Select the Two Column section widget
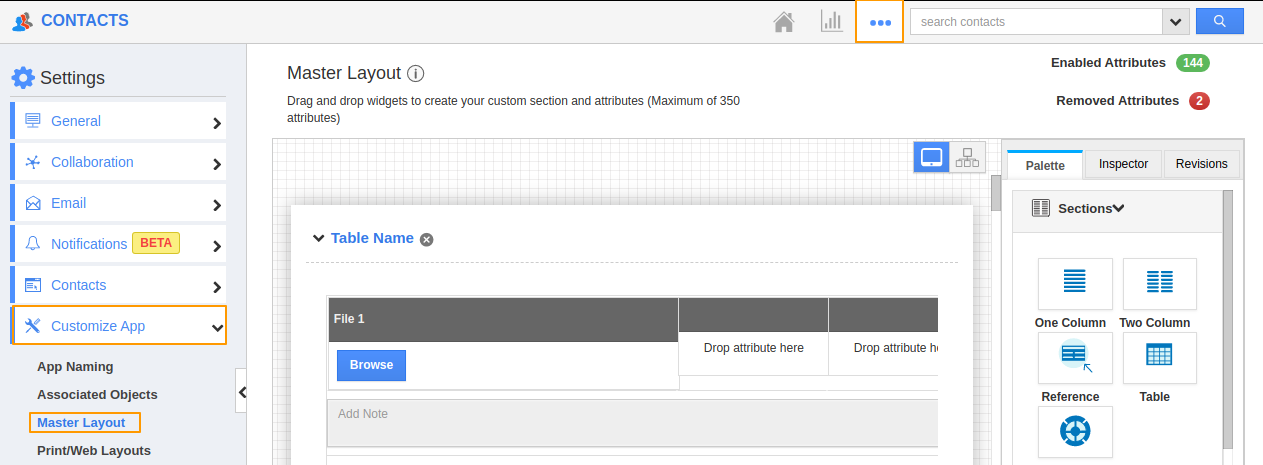1263x465 pixels. tap(1159, 283)
